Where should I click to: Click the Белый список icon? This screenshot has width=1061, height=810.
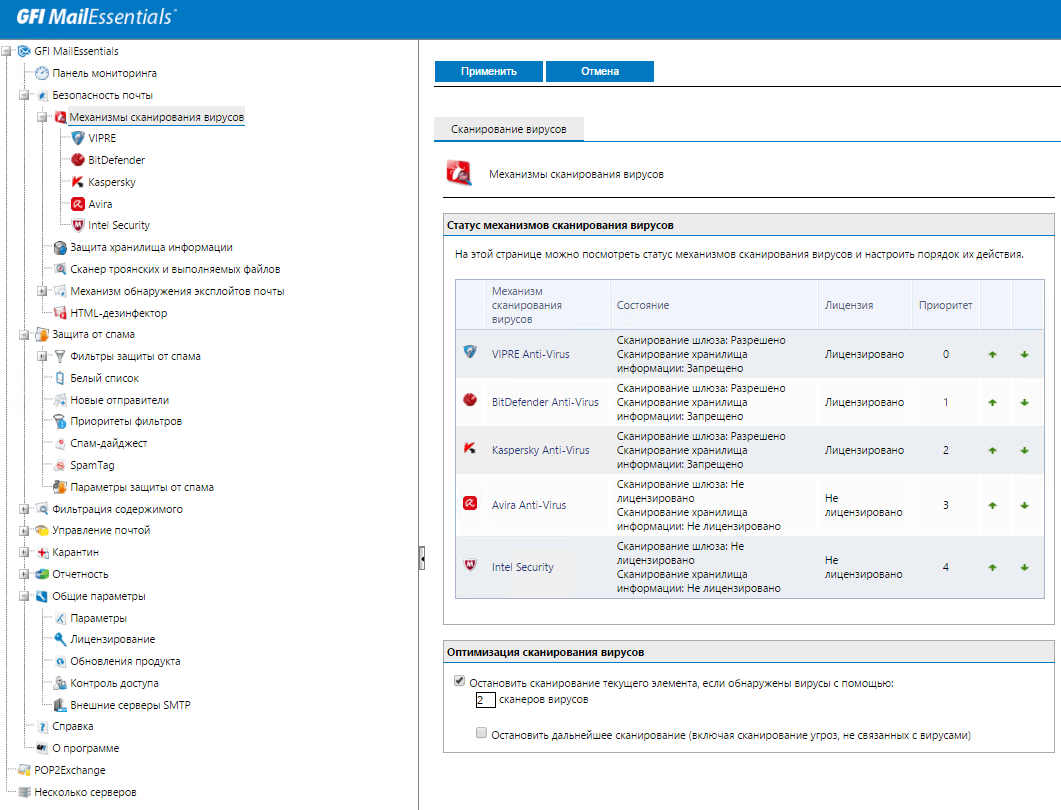click(60, 378)
